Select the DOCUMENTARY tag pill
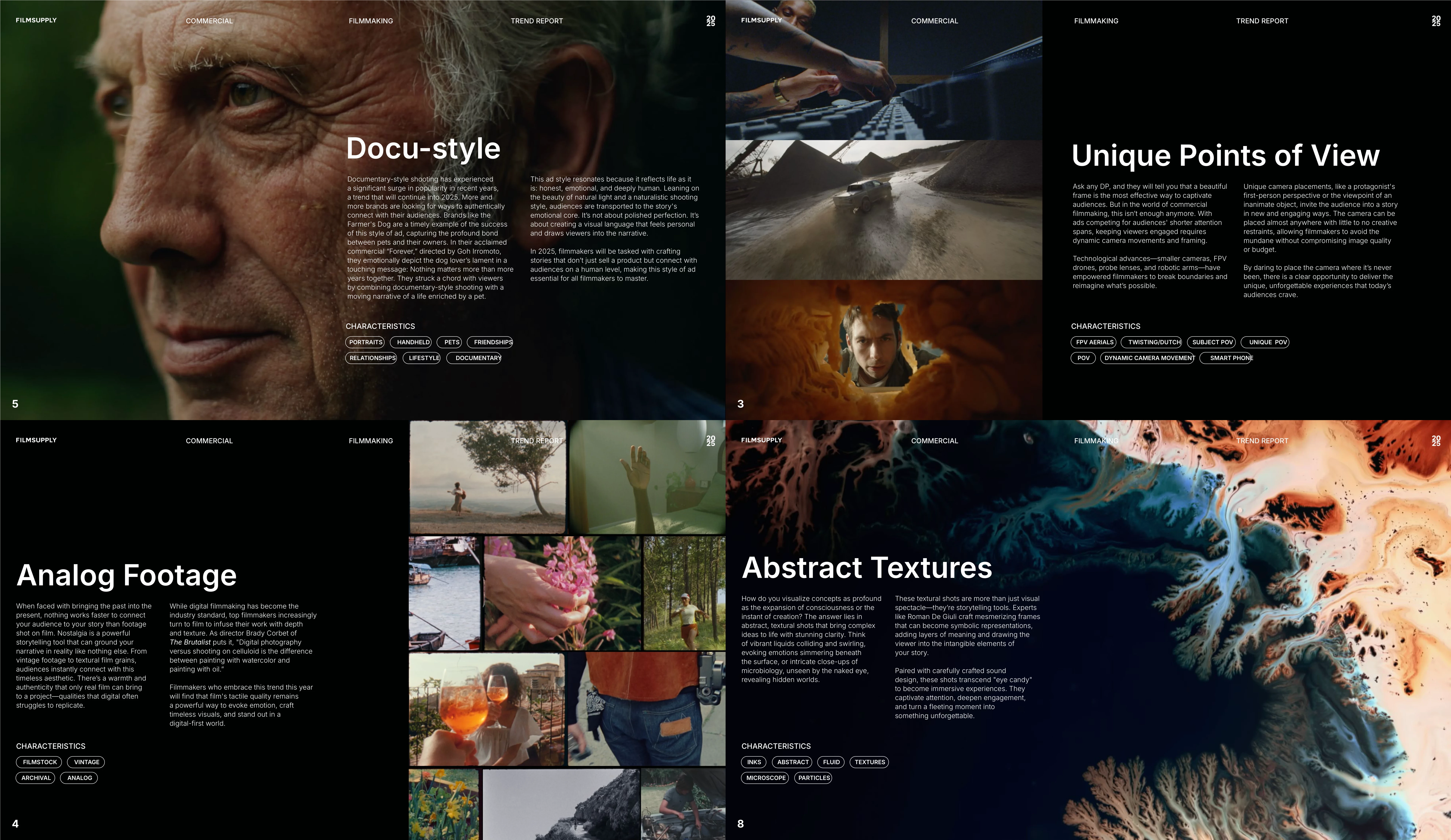 tap(474, 358)
